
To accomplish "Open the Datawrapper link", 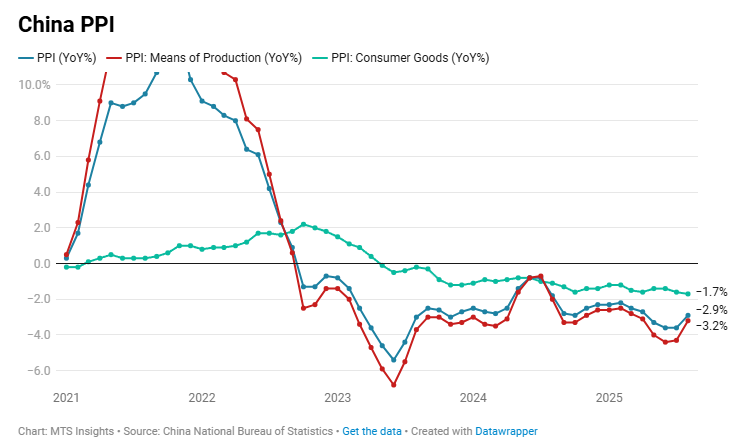I will point(506,431).
